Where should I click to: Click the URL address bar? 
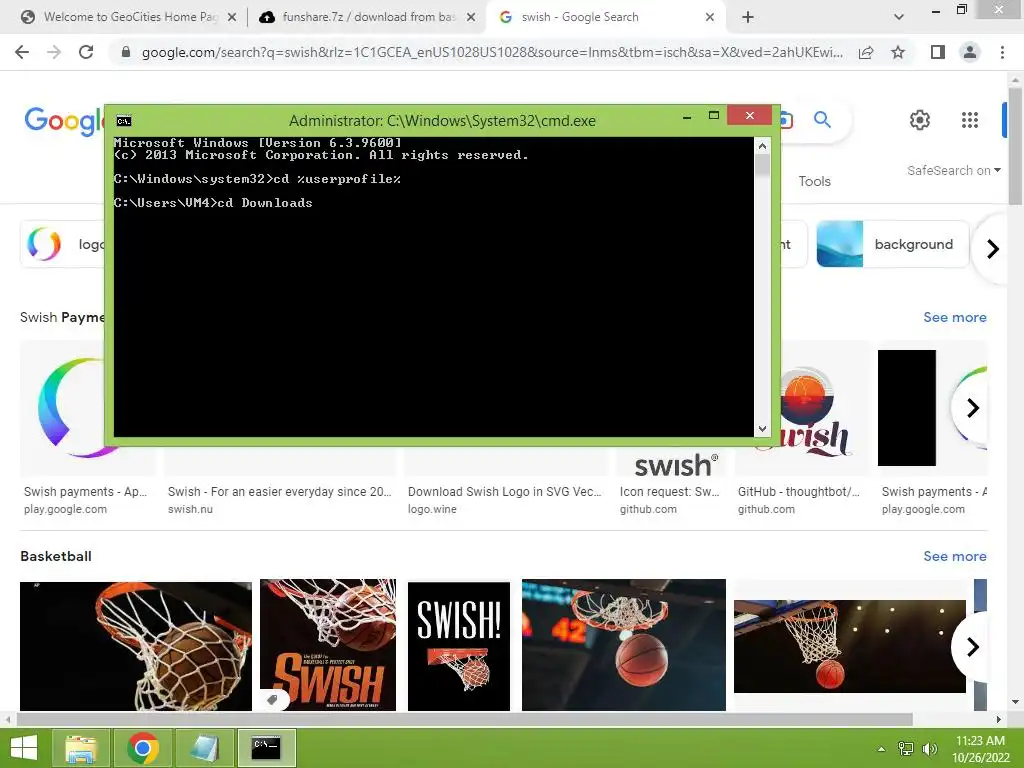coord(492,52)
